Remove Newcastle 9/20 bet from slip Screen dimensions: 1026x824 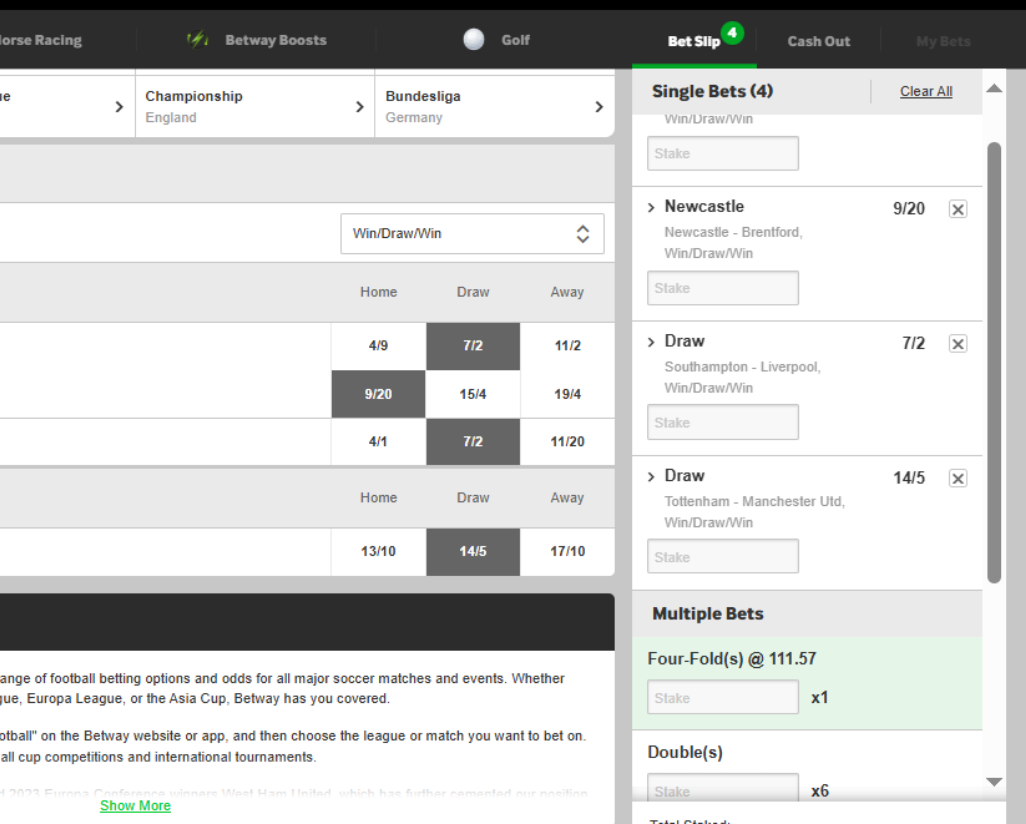coord(957,209)
